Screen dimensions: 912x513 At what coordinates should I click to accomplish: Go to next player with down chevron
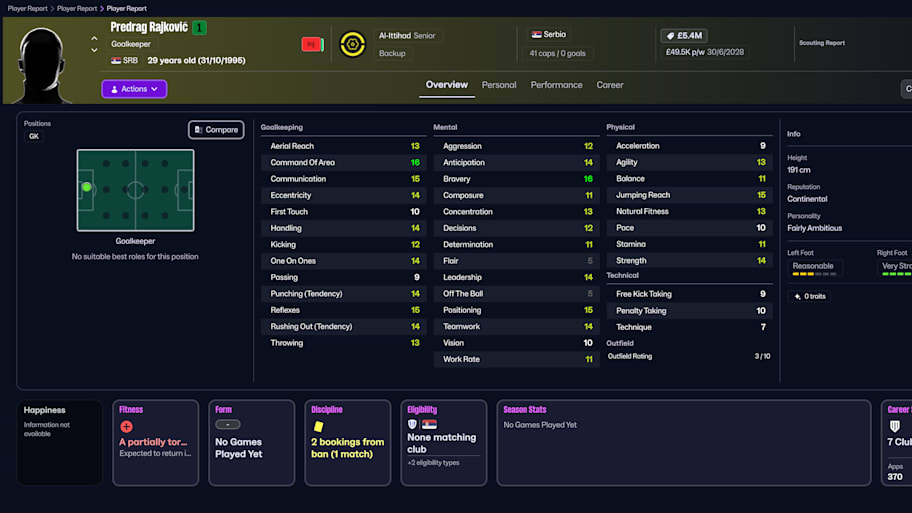click(94, 51)
